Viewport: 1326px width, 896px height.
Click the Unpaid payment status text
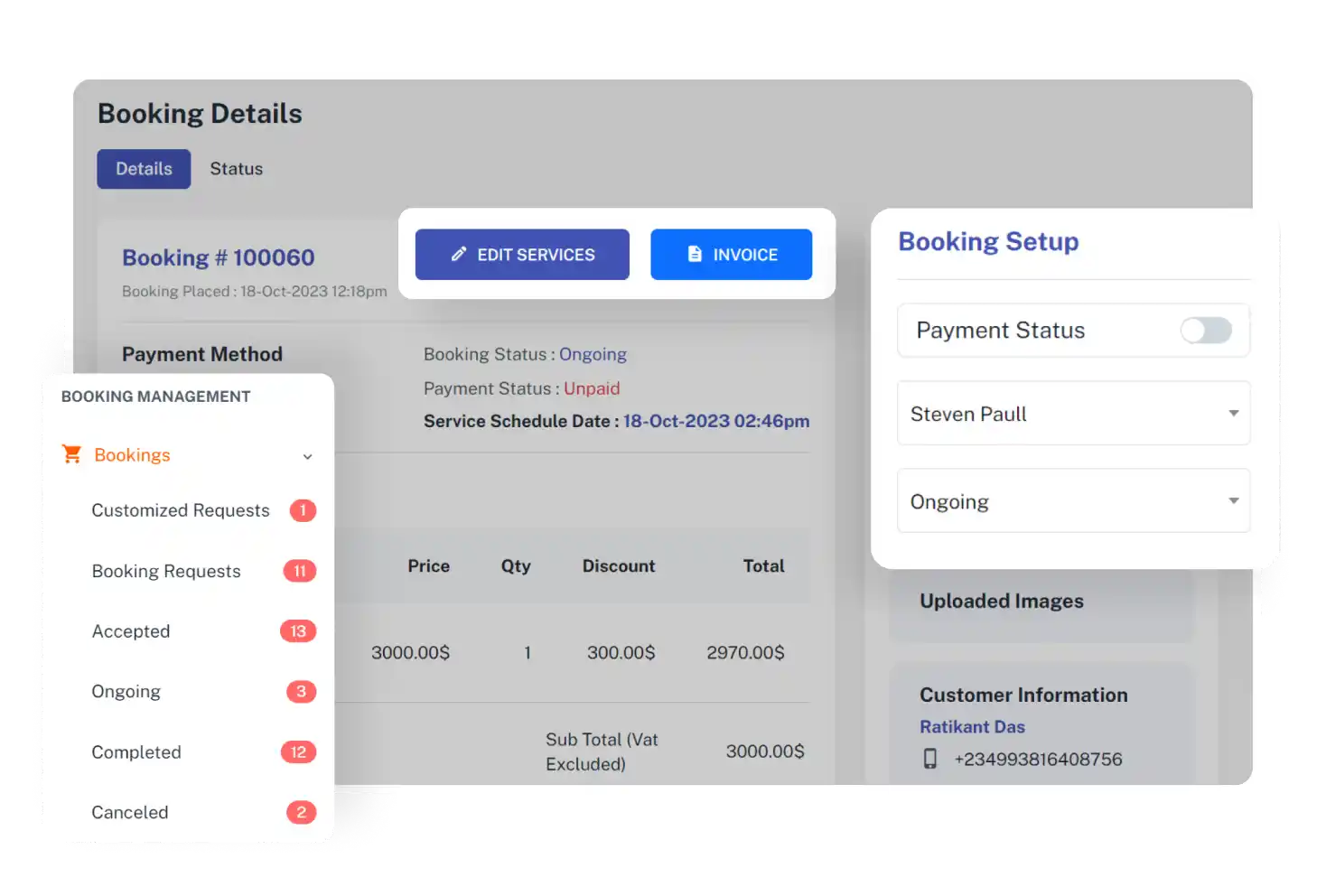[592, 388]
